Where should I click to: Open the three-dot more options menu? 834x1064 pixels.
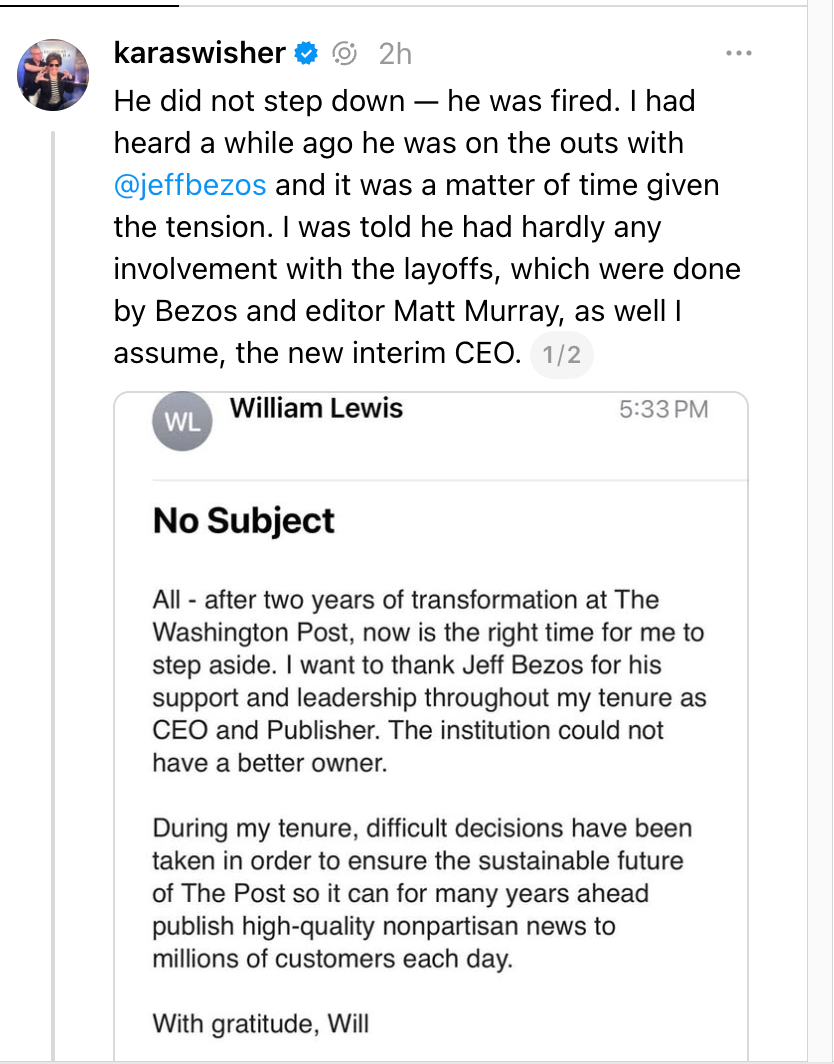pos(738,53)
